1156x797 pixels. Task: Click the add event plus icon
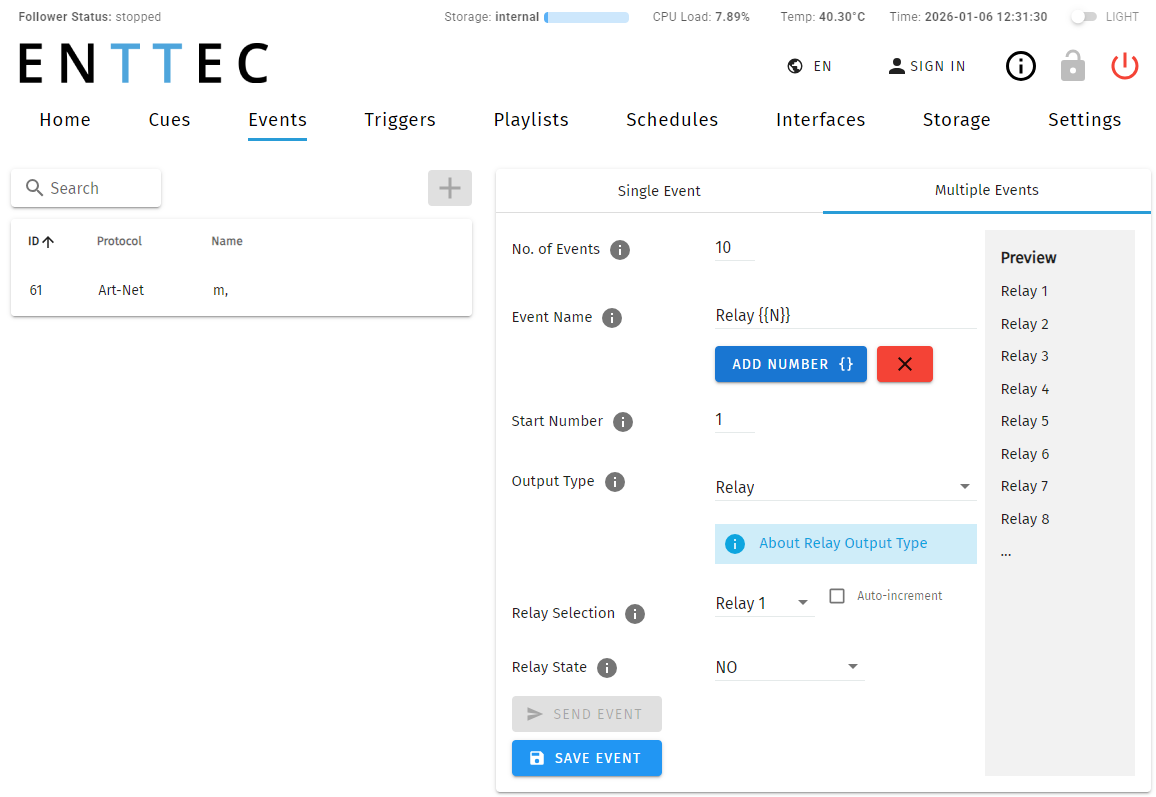point(450,188)
